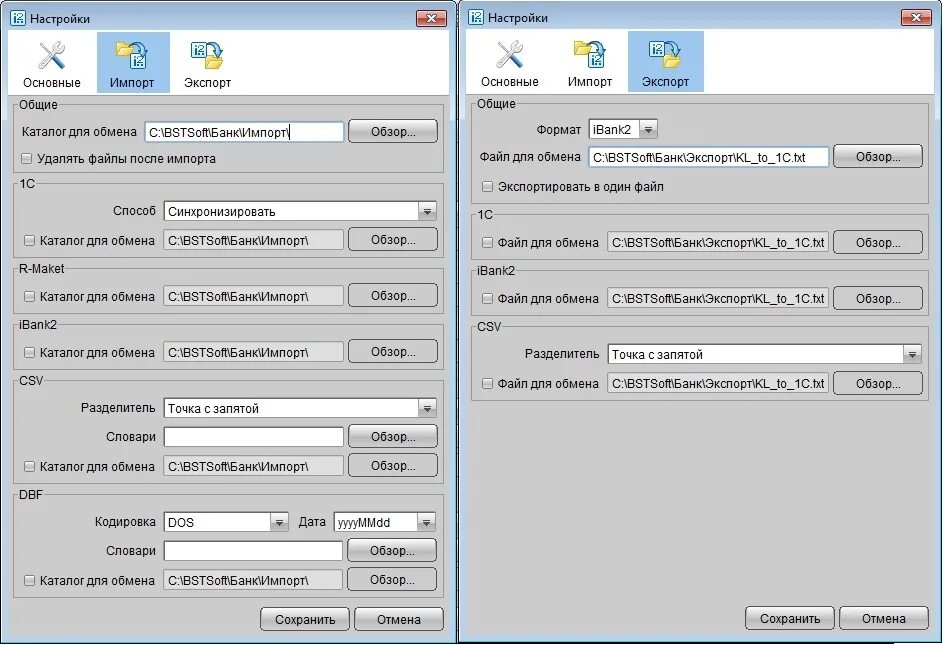
Task: Click Основные tab label in right window
Action: [509, 81]
